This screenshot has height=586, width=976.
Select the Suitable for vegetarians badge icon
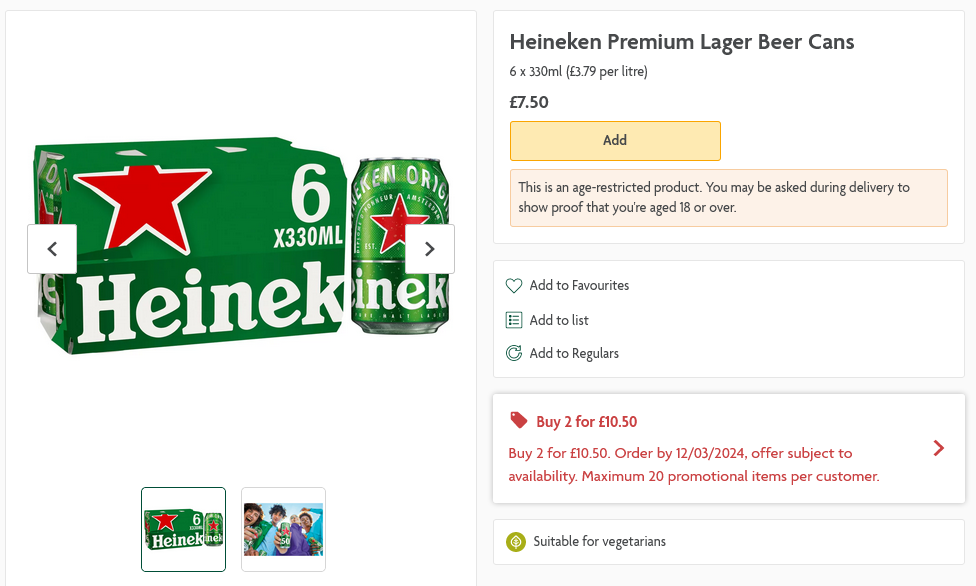point(516,541)
